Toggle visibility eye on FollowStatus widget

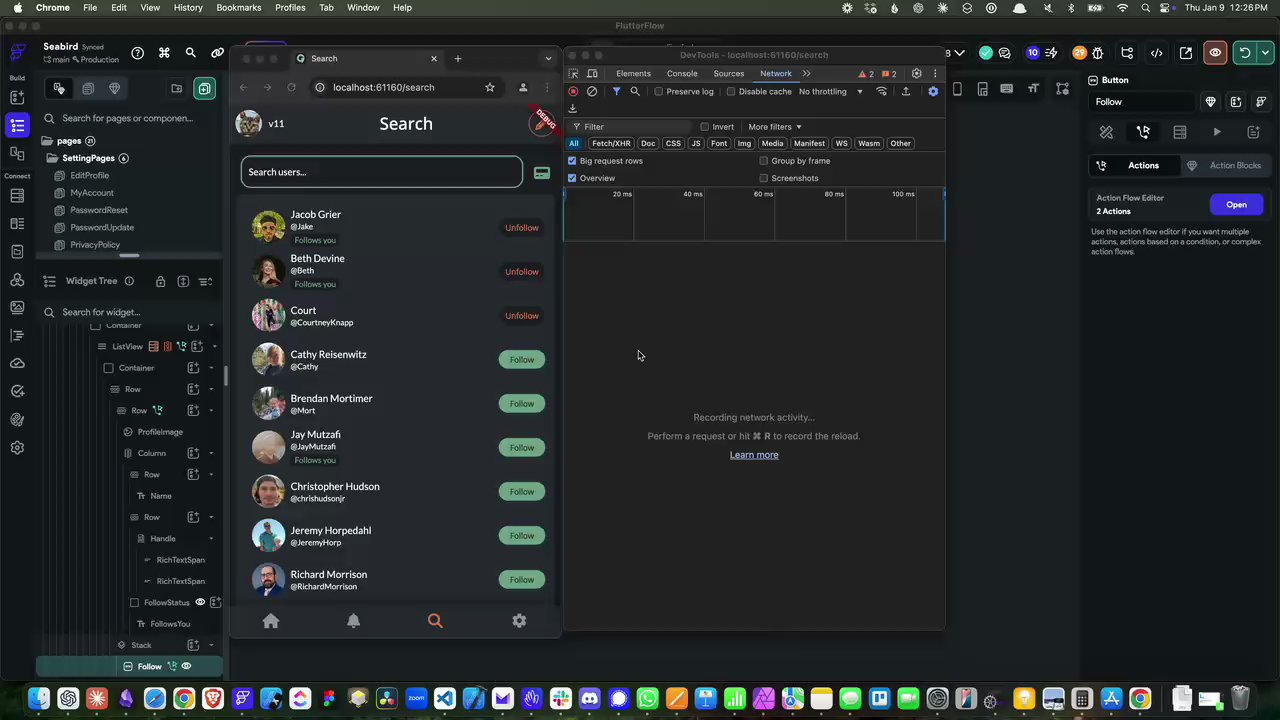[x=200, y=602]
